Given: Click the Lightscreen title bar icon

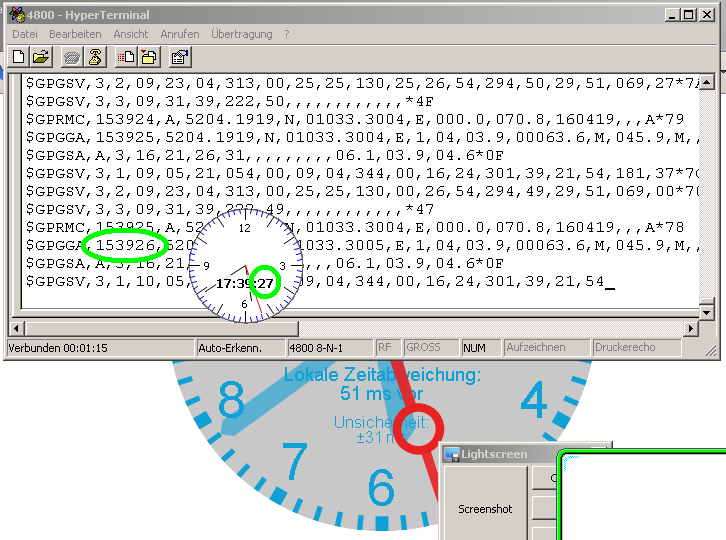Looking at the screenshot, I should point(451,454).
